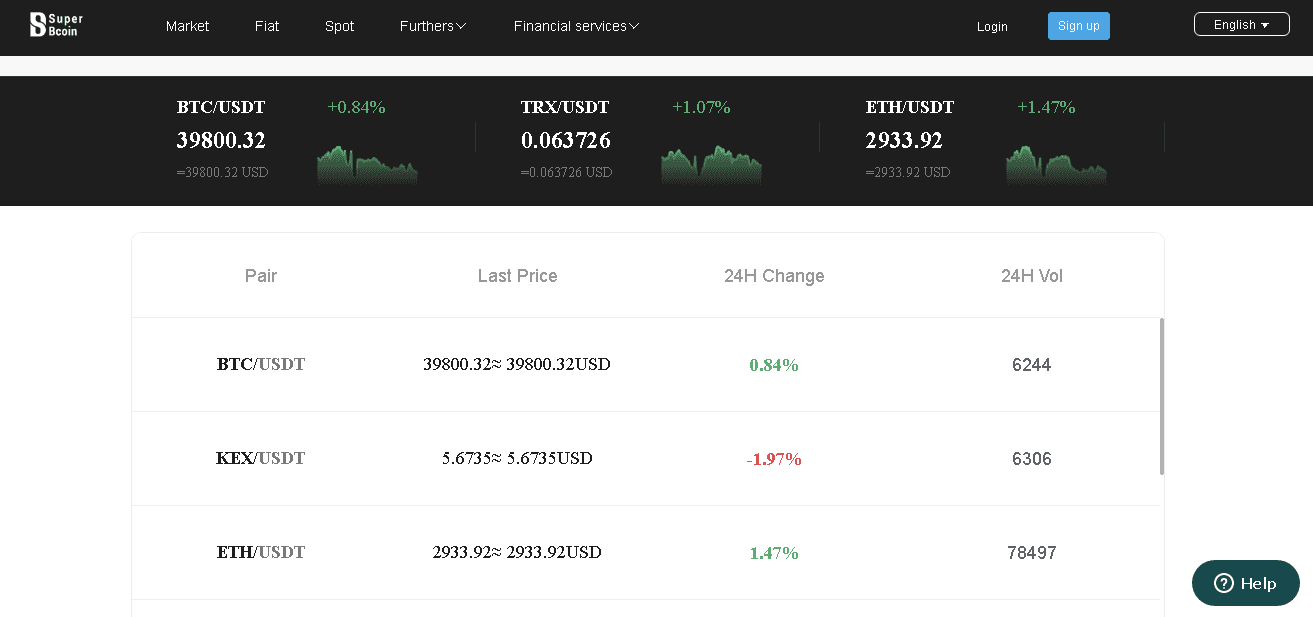Click the ETH/USDT mini price chart
Screen dimensions: 1313x617
1056,165
